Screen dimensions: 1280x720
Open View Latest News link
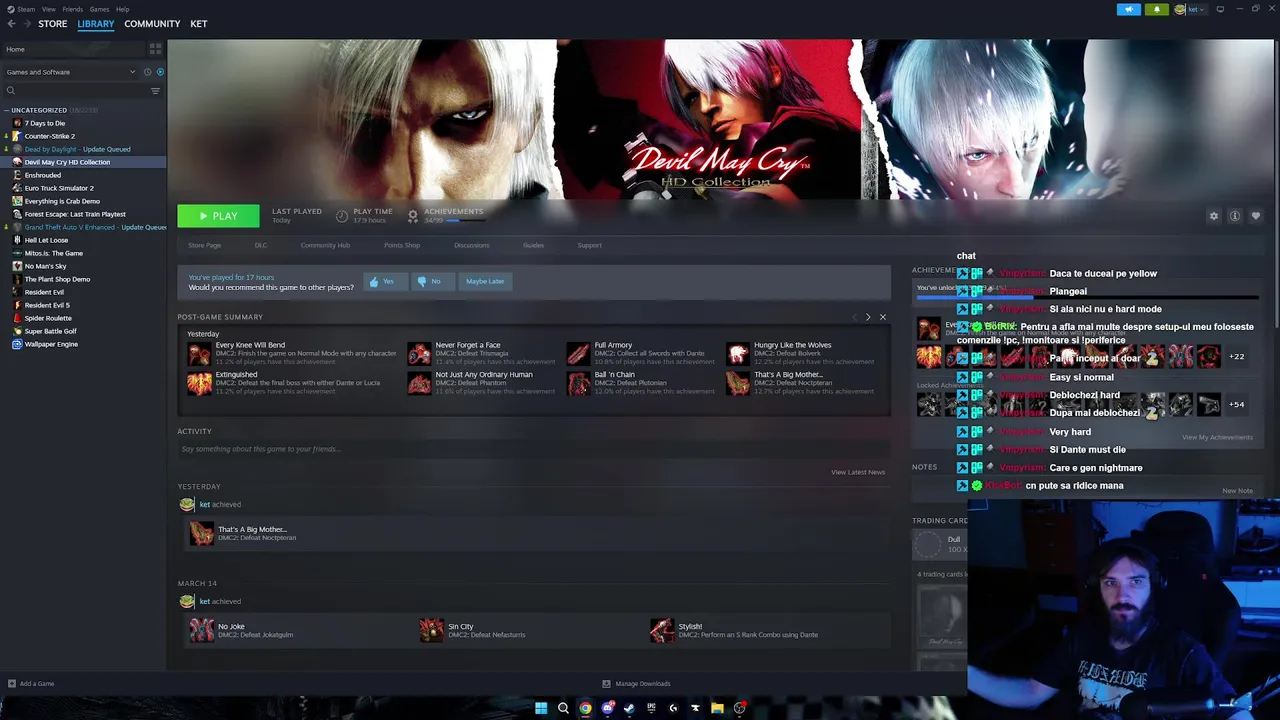[858, 472]
